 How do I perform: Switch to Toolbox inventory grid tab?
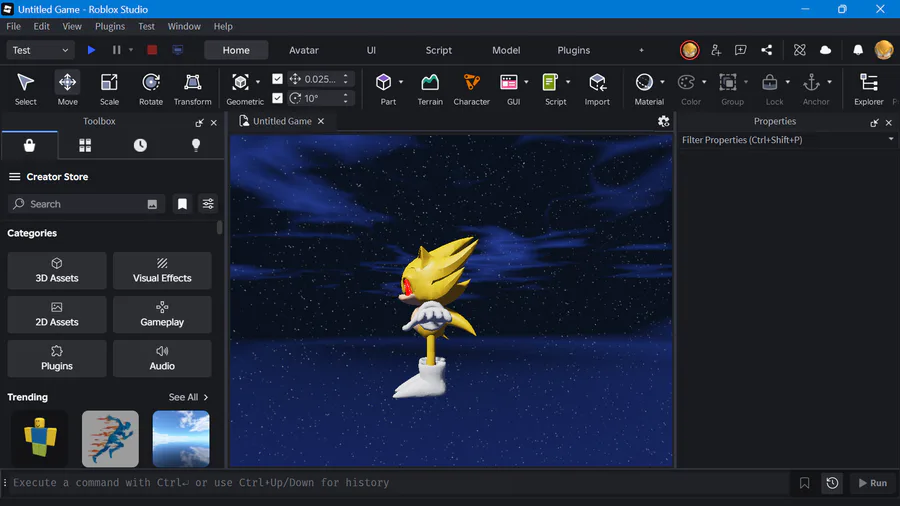pos(85,145)
